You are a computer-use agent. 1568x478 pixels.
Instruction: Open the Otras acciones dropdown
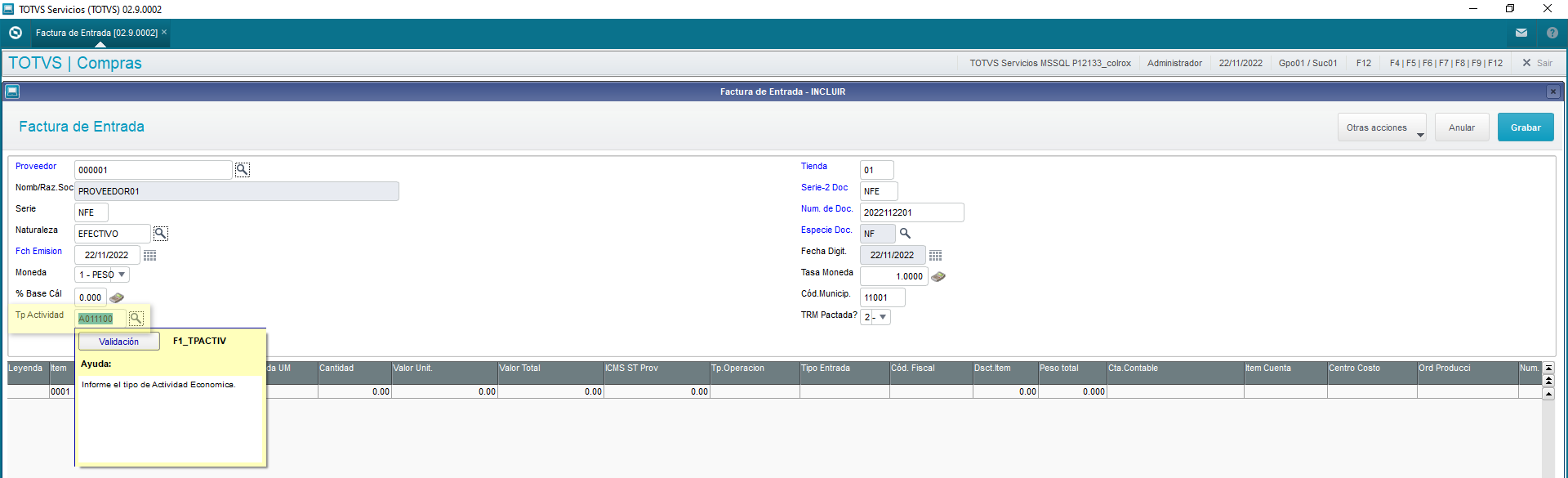click(x=1382, y=127)
